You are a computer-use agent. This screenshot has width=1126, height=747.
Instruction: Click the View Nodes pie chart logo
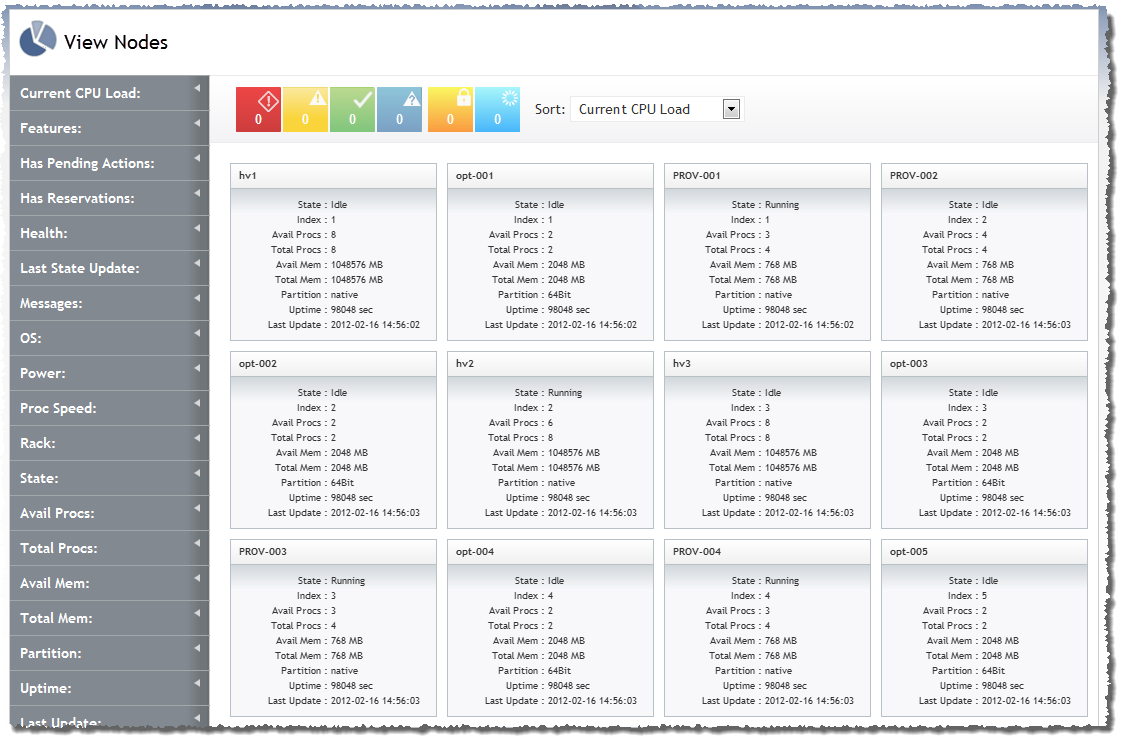click(38, 41)
